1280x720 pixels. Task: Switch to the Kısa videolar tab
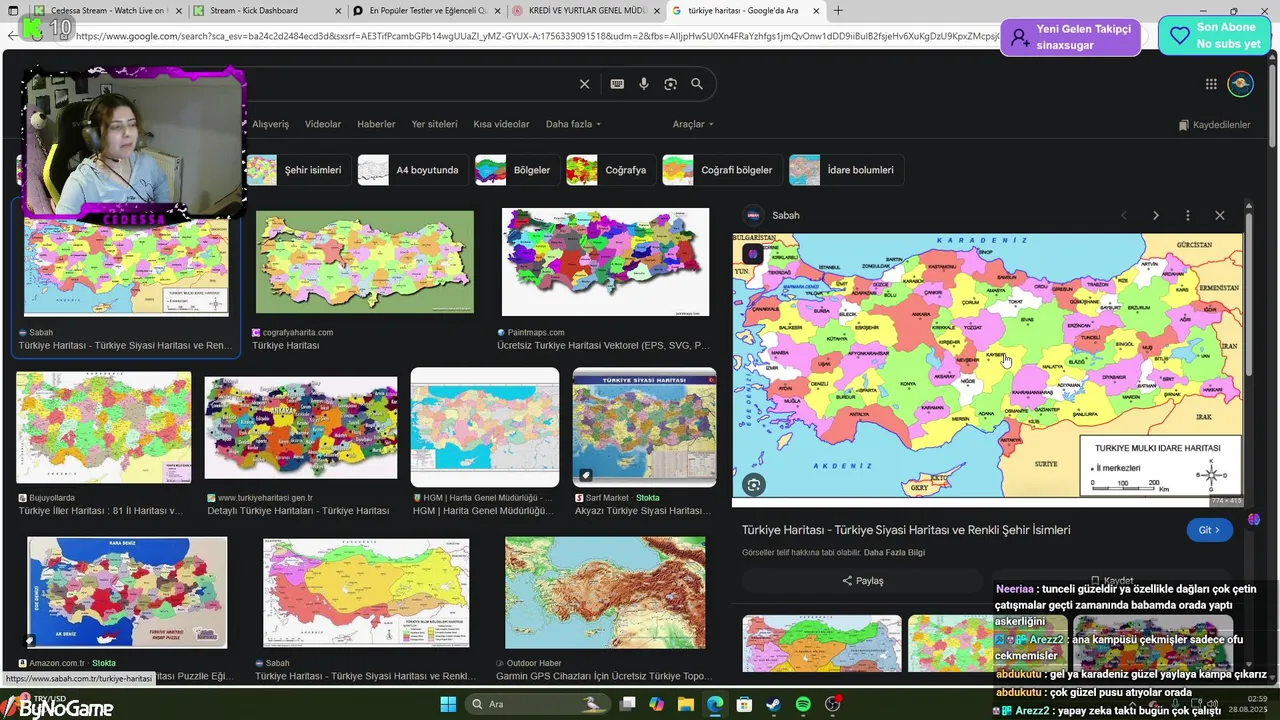[501, 124]
